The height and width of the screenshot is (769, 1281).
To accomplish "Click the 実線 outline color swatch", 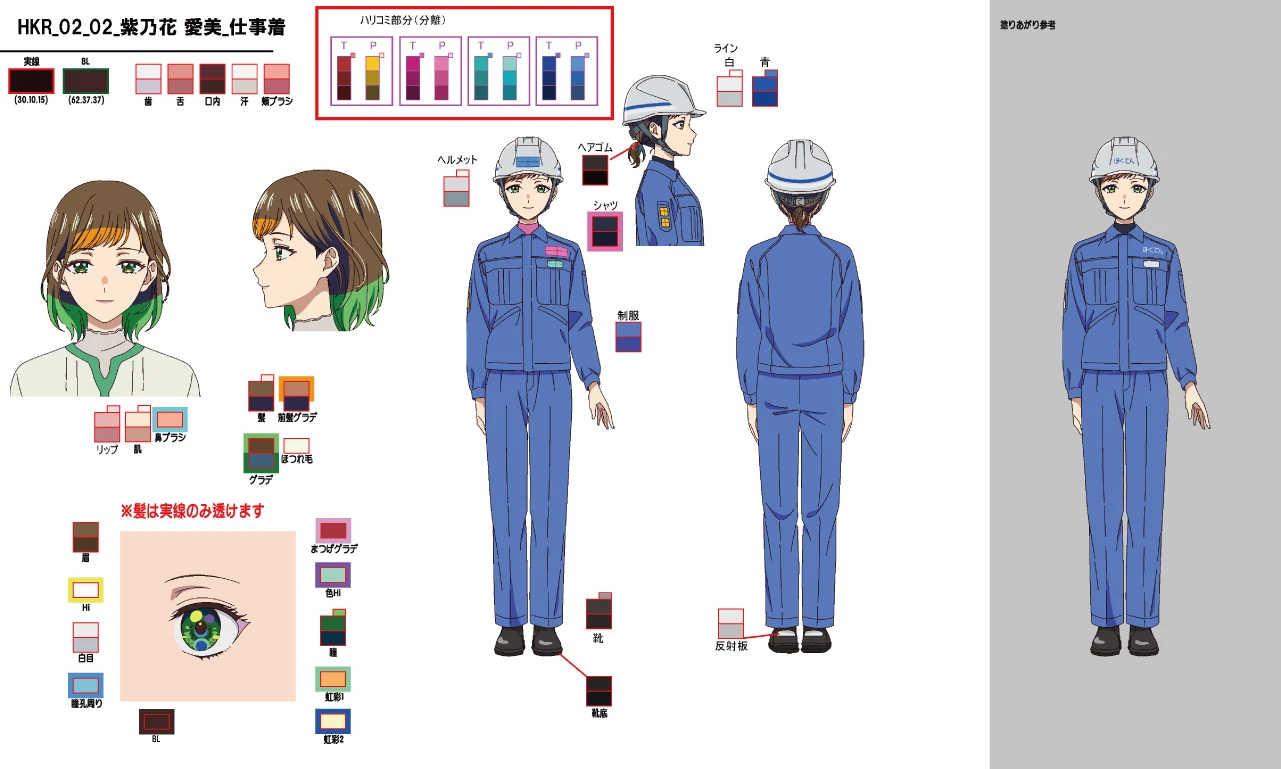I will pyautogui.click(x=31, y=81).
